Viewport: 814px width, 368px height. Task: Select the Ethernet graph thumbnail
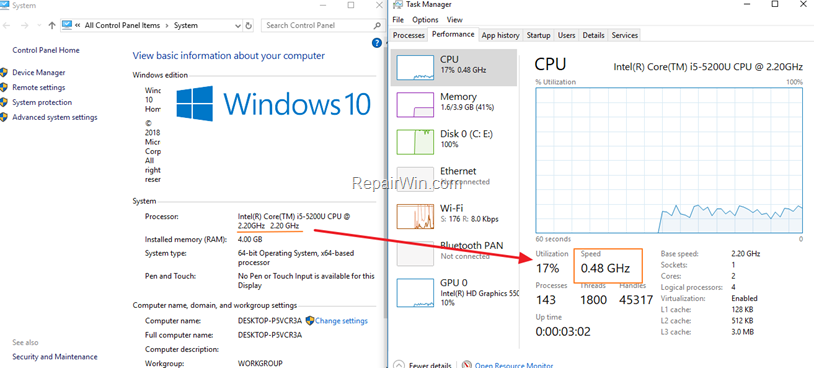[415, 179]
